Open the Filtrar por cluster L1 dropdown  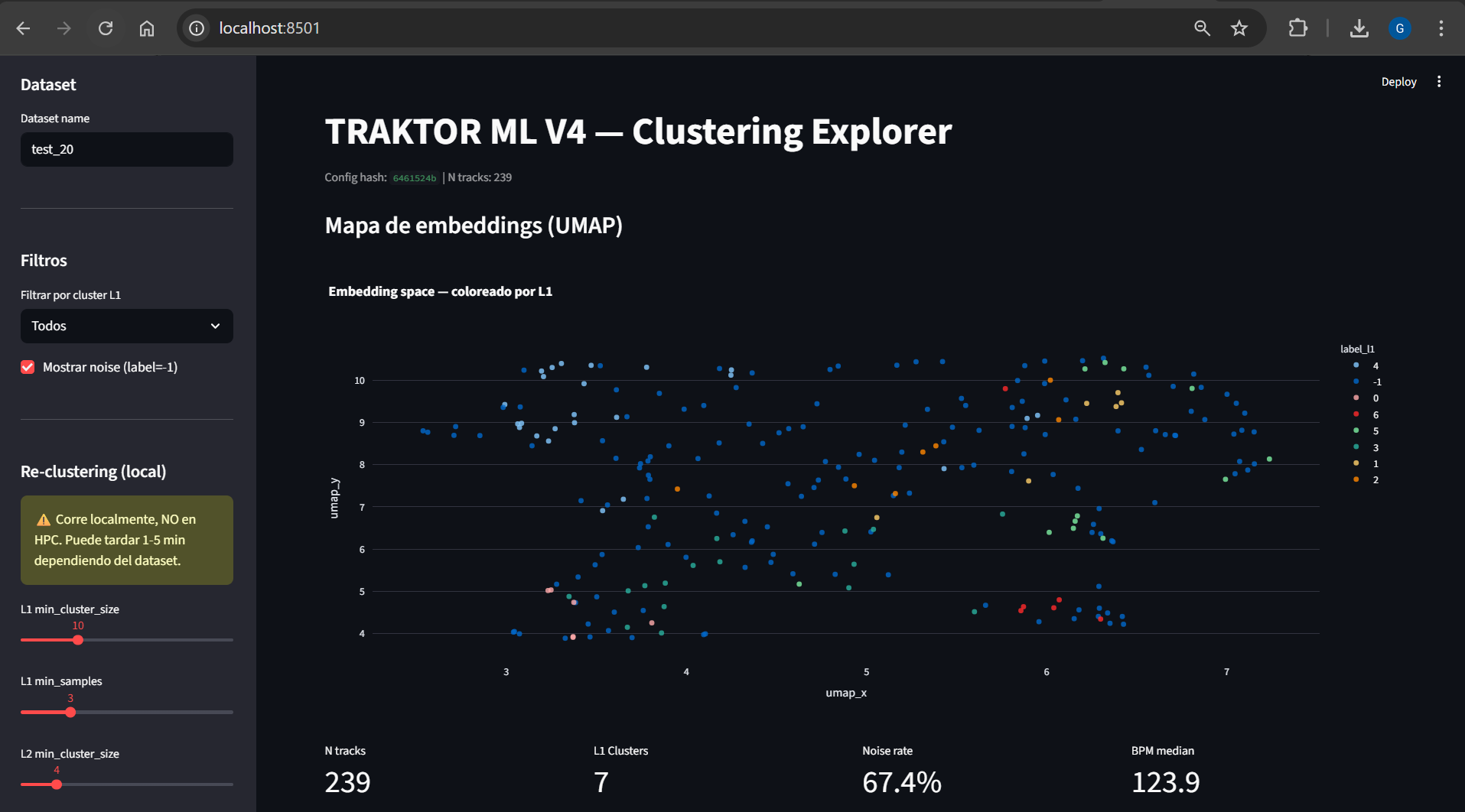coord(127,326)
